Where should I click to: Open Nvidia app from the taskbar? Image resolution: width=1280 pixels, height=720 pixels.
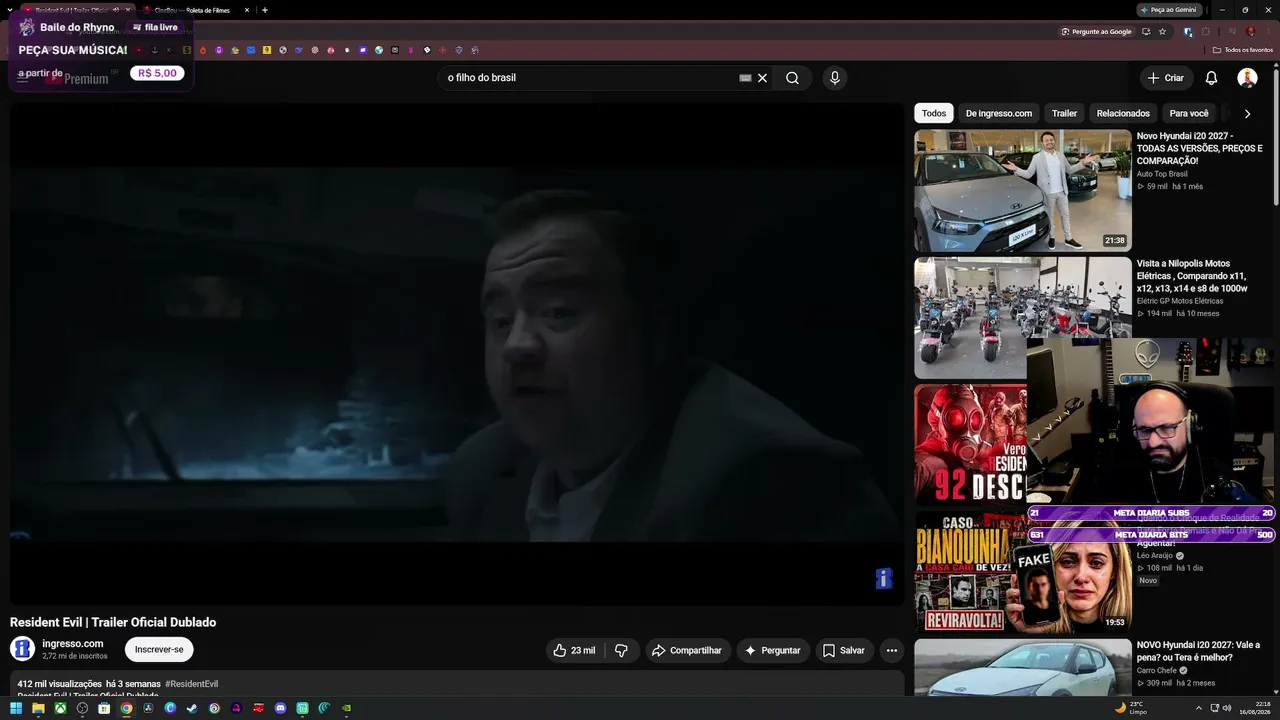click(346, 708)
